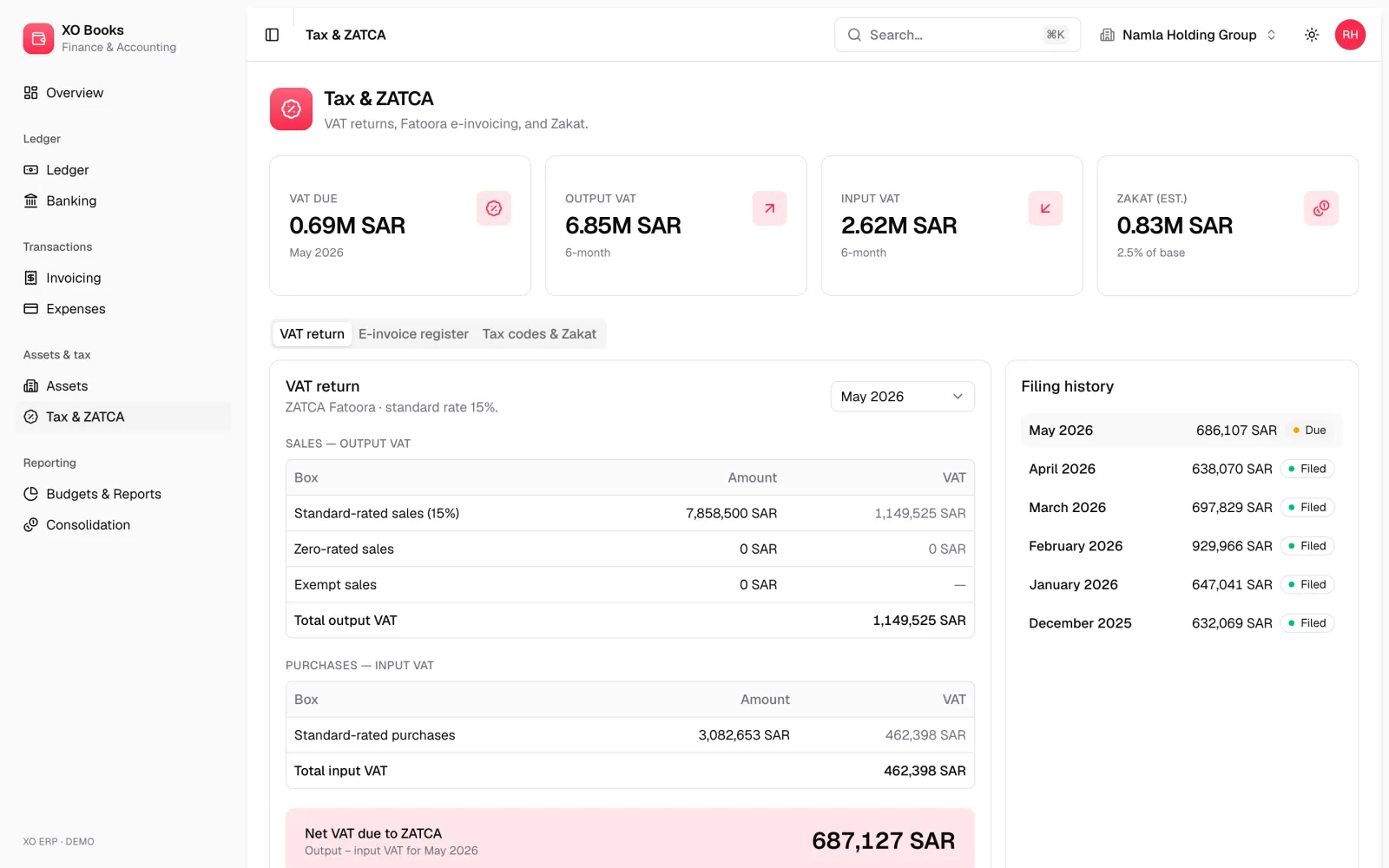The image size is (1389, 868).
Task: Select the May 2026 filing history row
Action: (x=1182, y=431)
